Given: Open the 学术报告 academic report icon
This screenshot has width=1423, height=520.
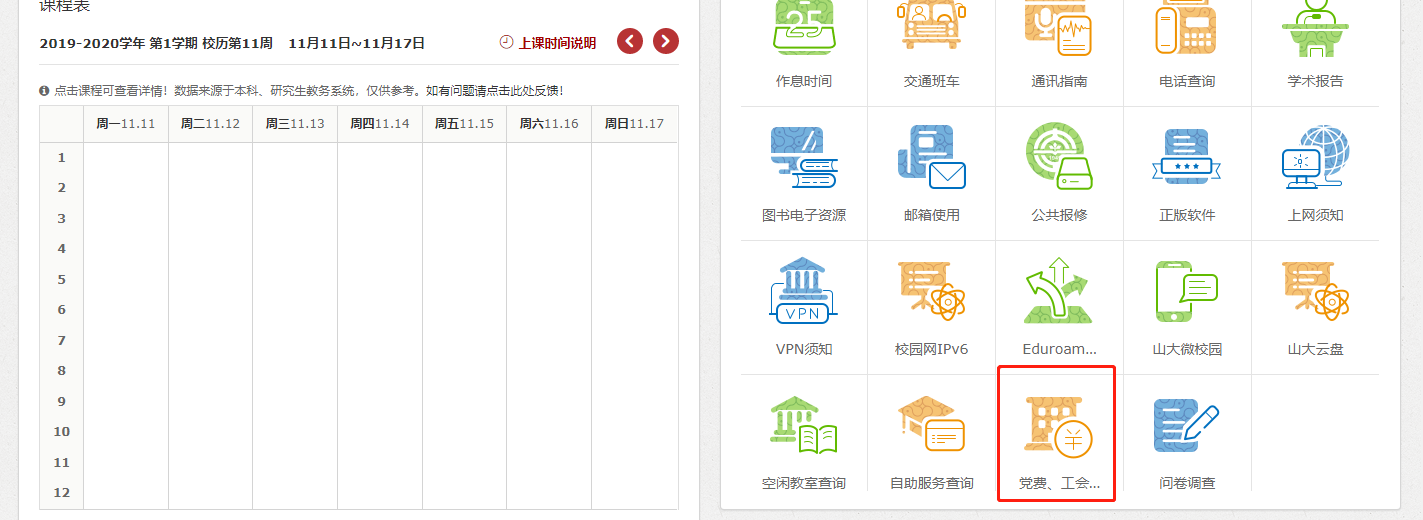Looking at the screenshot, I should pos(1315,28).
